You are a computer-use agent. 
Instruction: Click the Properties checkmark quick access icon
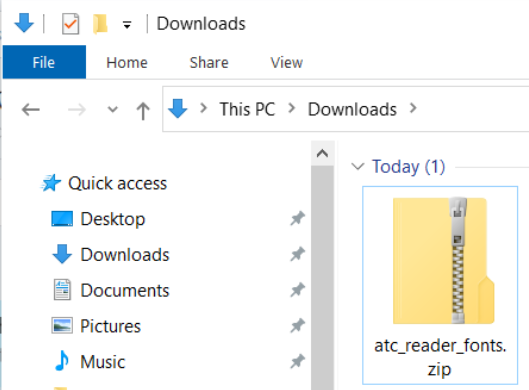(x=71, y=24)
